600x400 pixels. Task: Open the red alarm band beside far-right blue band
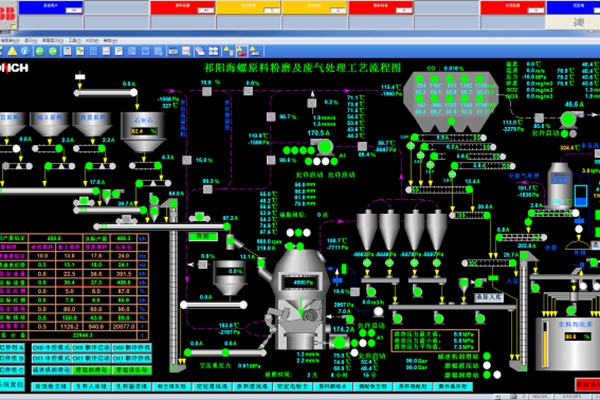(512, 8)
